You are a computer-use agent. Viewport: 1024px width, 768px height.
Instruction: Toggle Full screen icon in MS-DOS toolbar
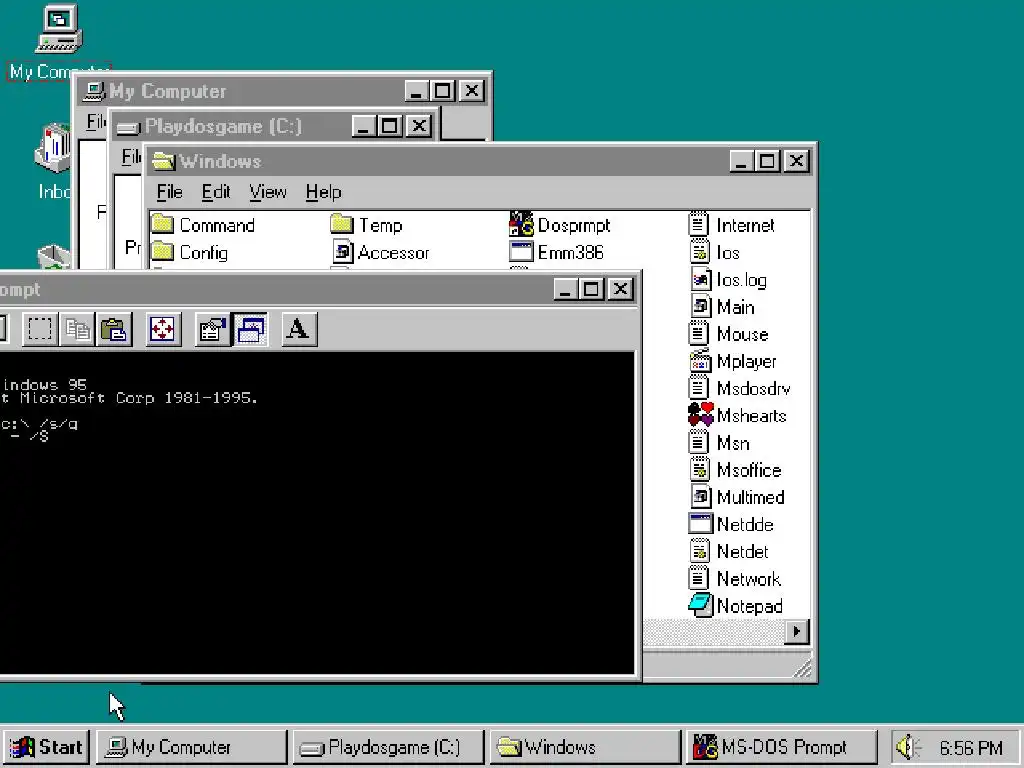click(163, 329)
